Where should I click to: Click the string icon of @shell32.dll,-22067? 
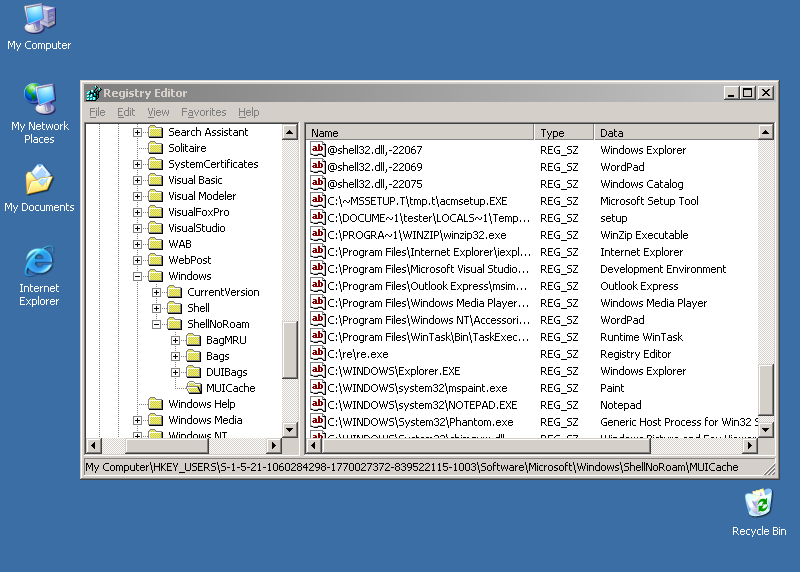coord(318,150)
